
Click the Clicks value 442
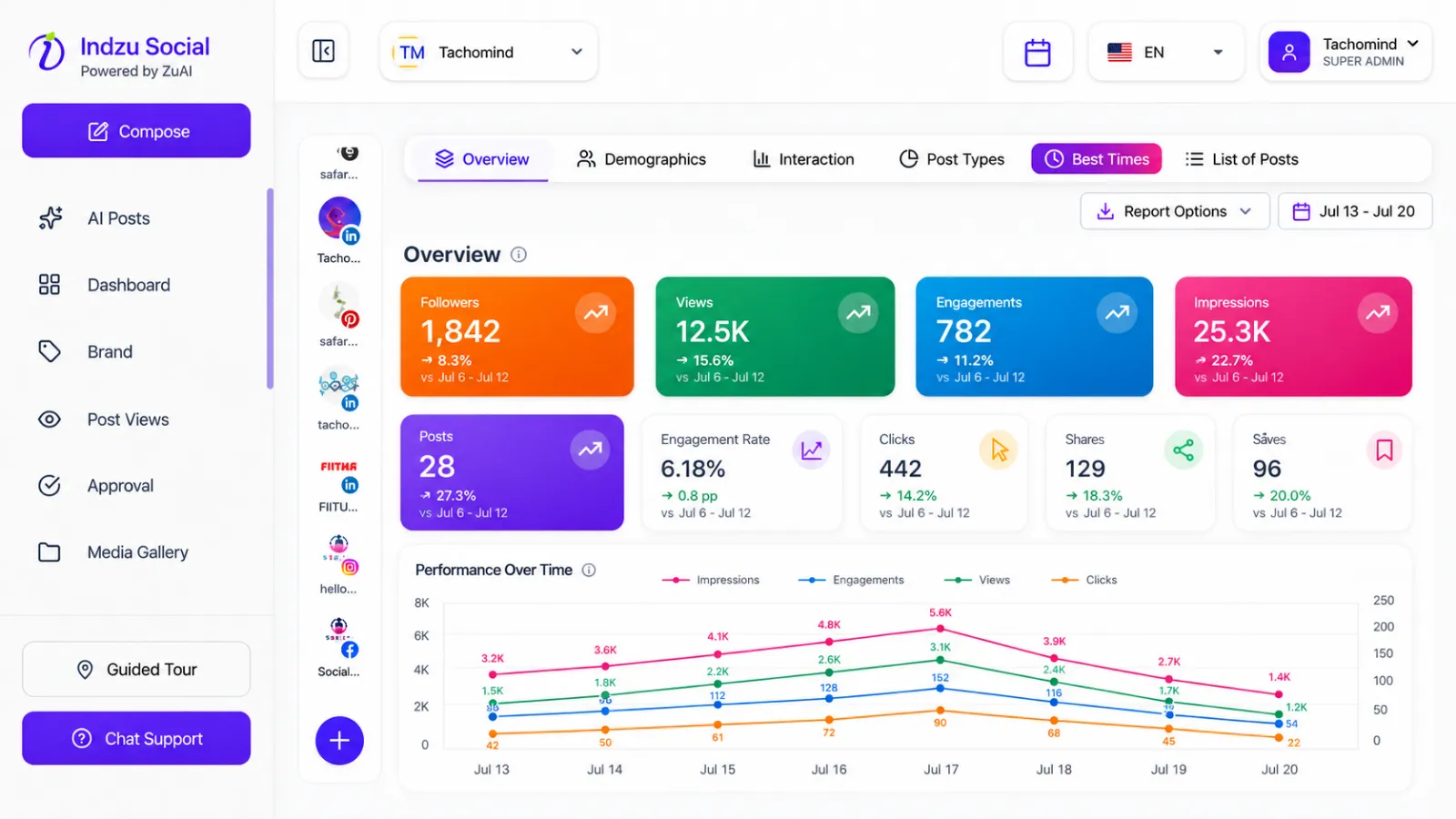(x=901, y=469)
